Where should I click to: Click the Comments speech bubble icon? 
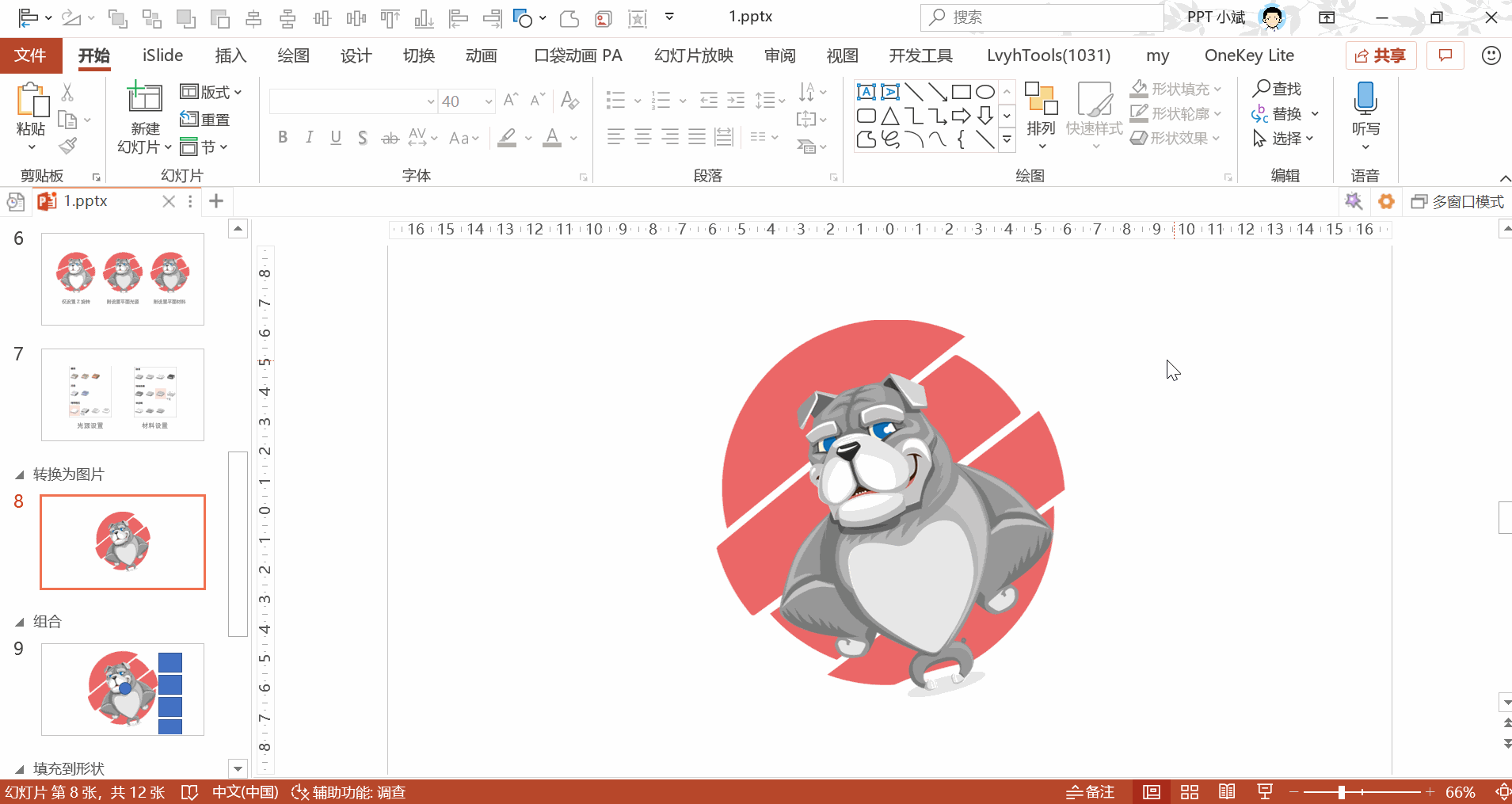click(1445, 55)
